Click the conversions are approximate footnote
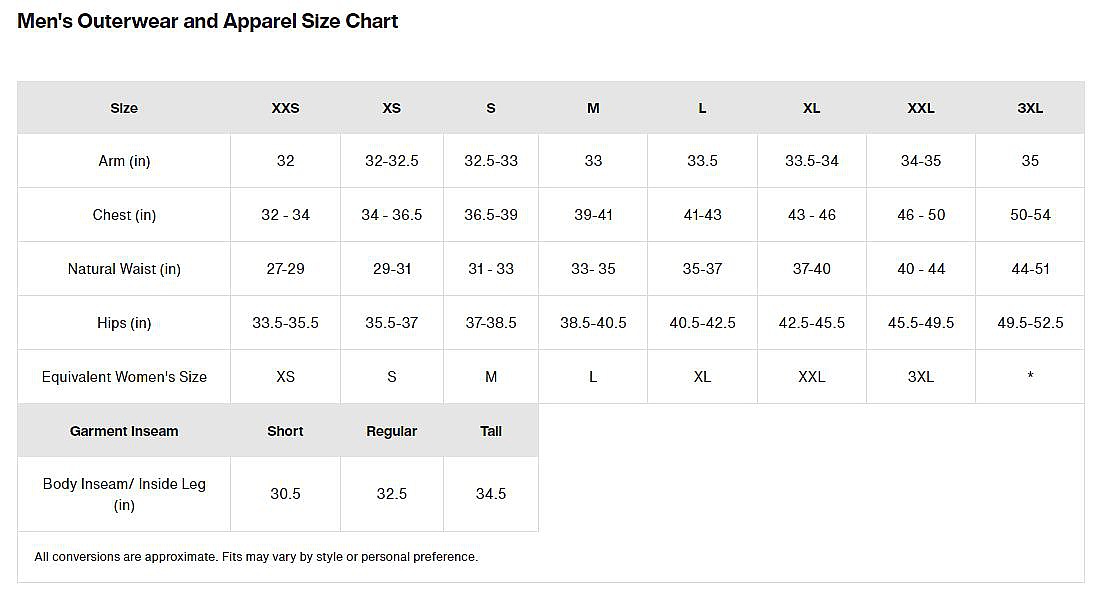1099x596 pixels. (256, 557)
